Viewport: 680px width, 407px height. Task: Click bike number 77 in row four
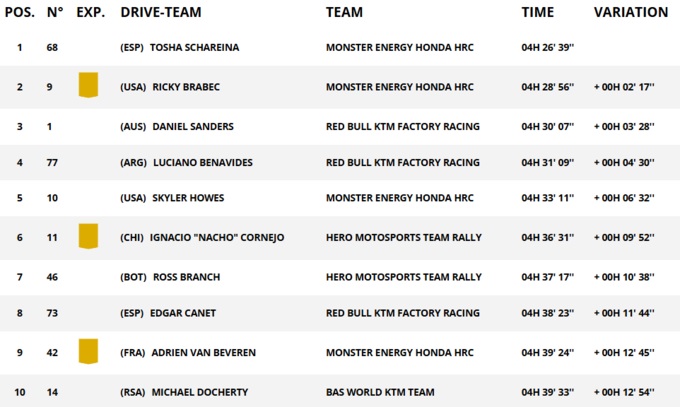click(52, 163)
